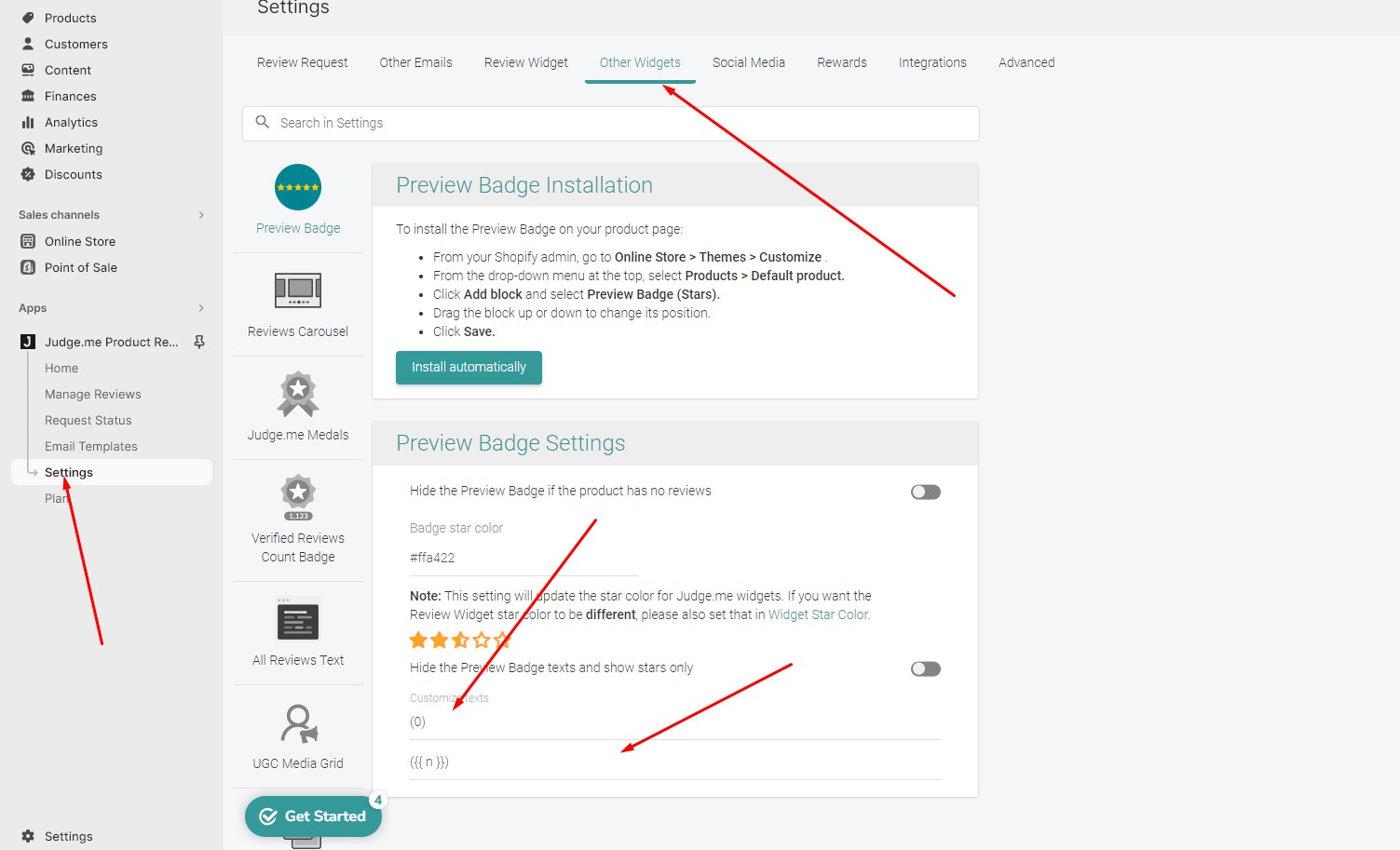Viewport: 1400px width, 850px height.
Task: Open the Judge.me Medals icon
Action: tap(298, 394)
